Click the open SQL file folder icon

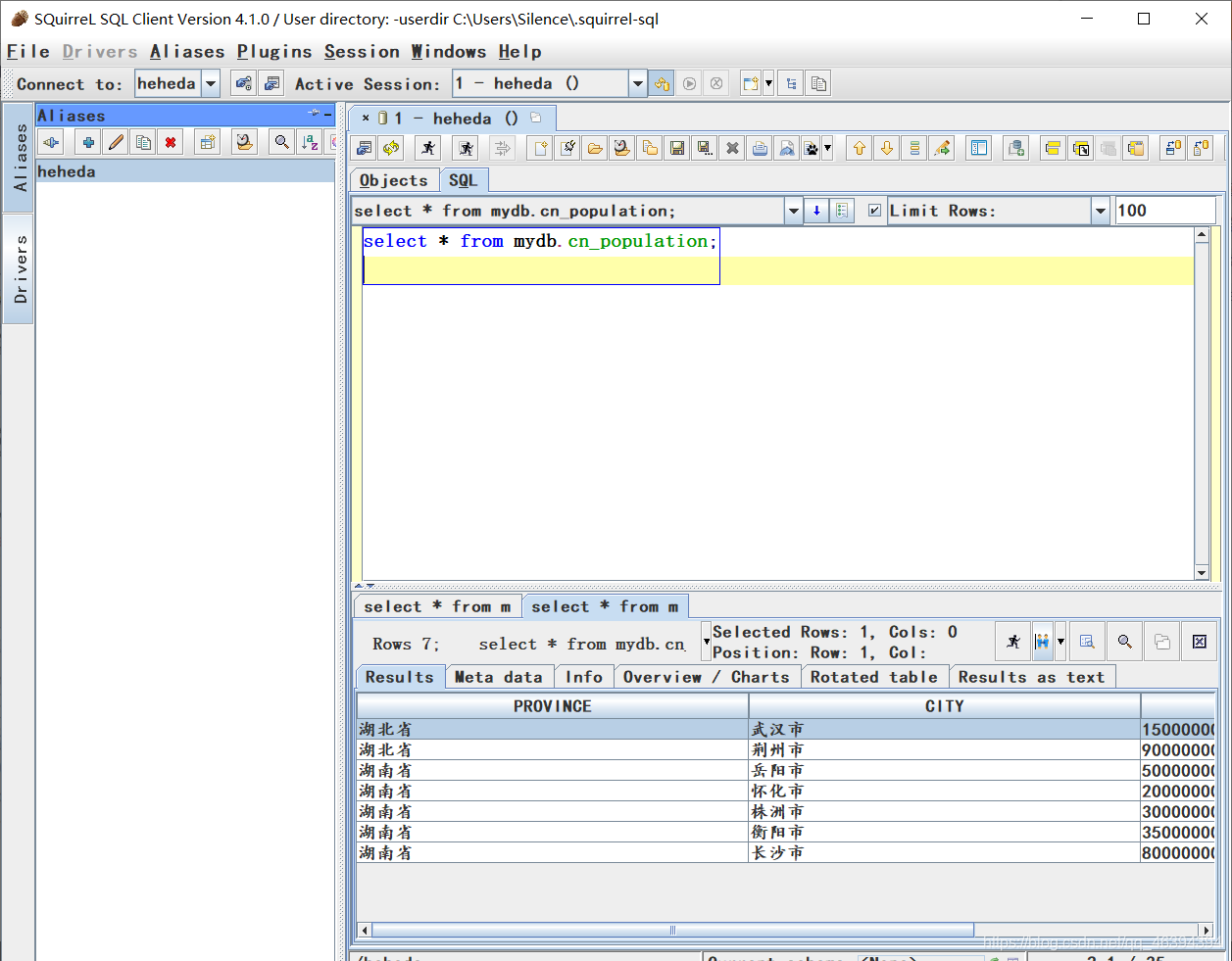pos(595,148)
